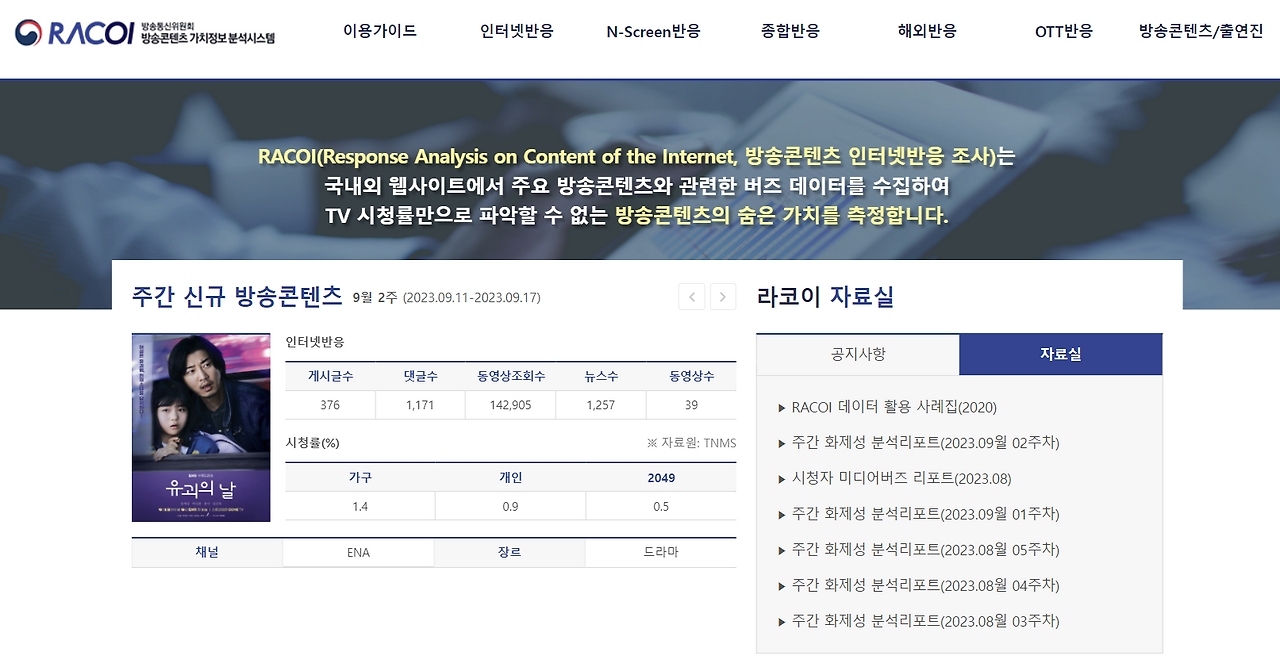Open 인터넷반응 menu
Screen dimensions: 1280x671
[x=515, y=31]
